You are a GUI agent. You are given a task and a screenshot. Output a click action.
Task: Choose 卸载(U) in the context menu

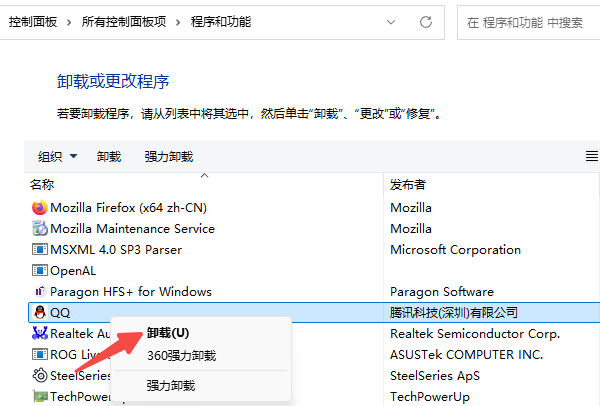click(167, 333)
